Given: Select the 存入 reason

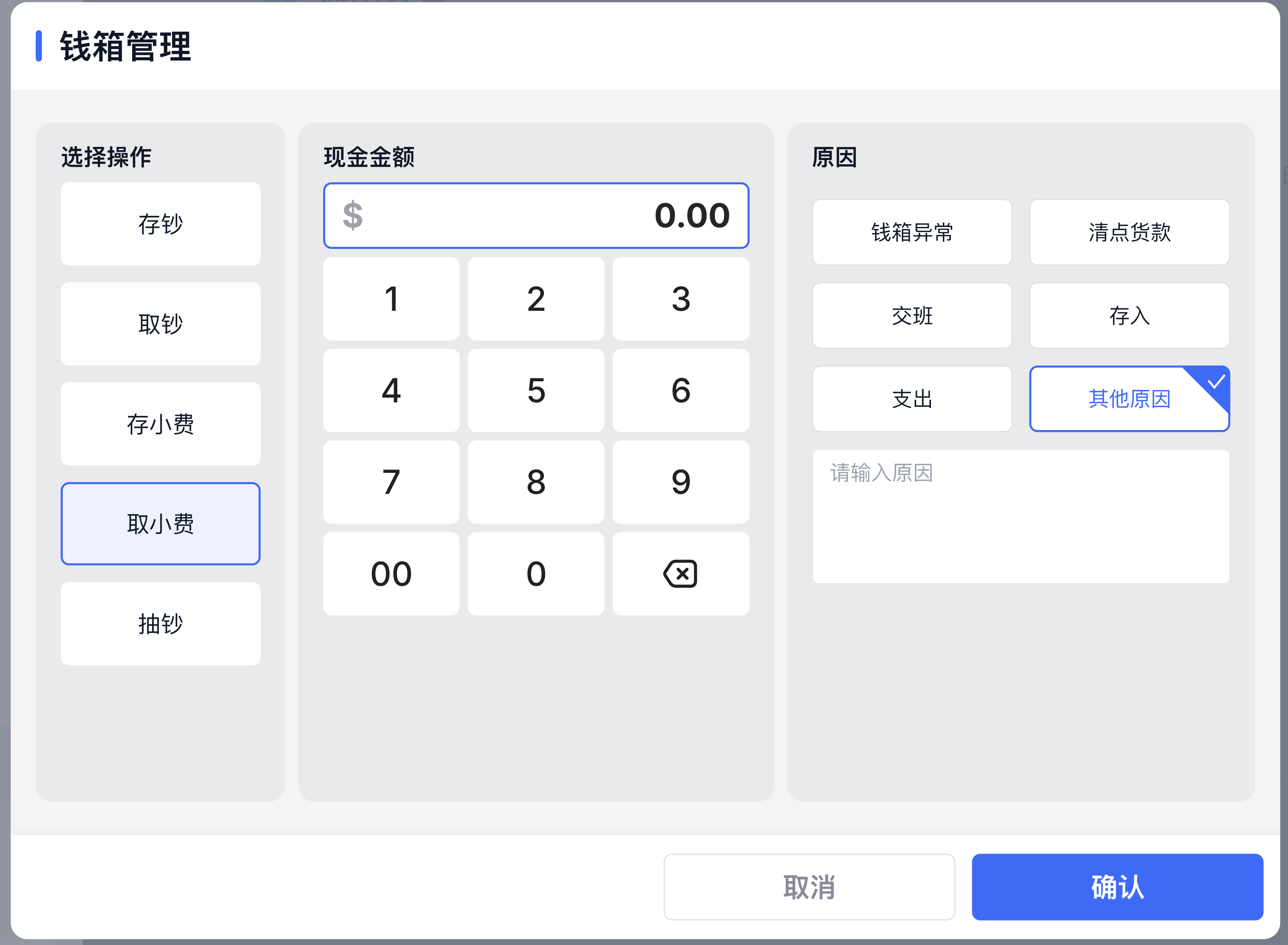Looking at the screenshot, I should coord(1129,316).
